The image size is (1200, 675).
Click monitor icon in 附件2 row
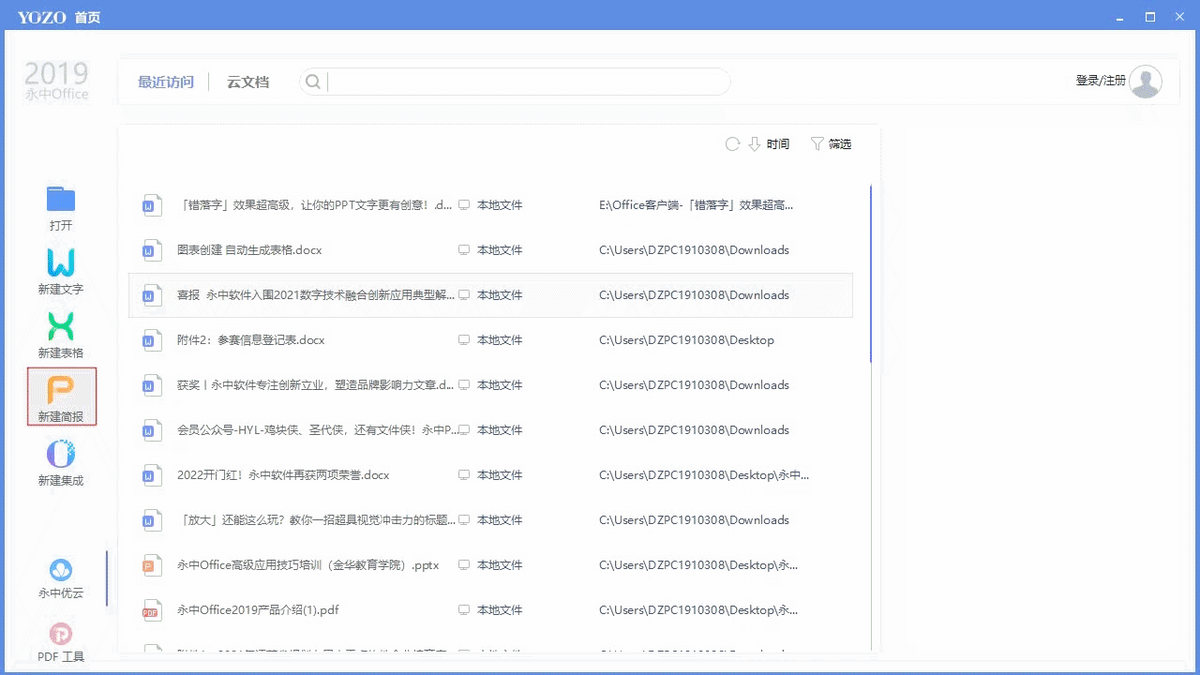[464, 340]
